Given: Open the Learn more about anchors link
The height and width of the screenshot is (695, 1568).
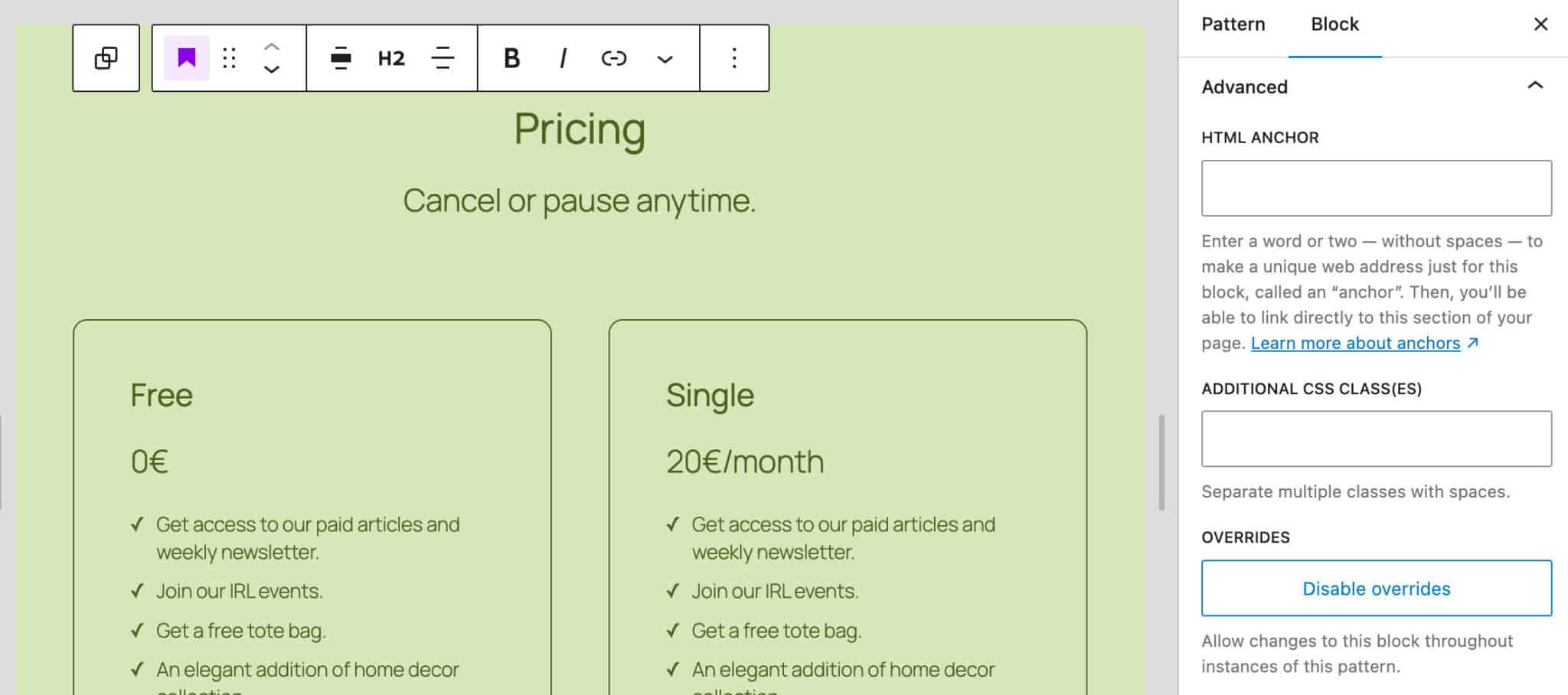Looking at the screenshot, I should [1355, 343].
